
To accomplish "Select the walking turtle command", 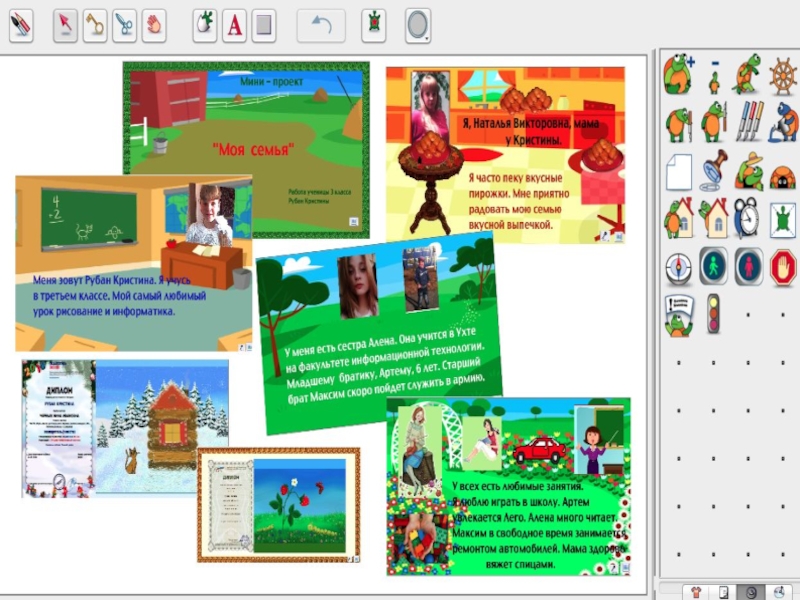I will (747, 74).
